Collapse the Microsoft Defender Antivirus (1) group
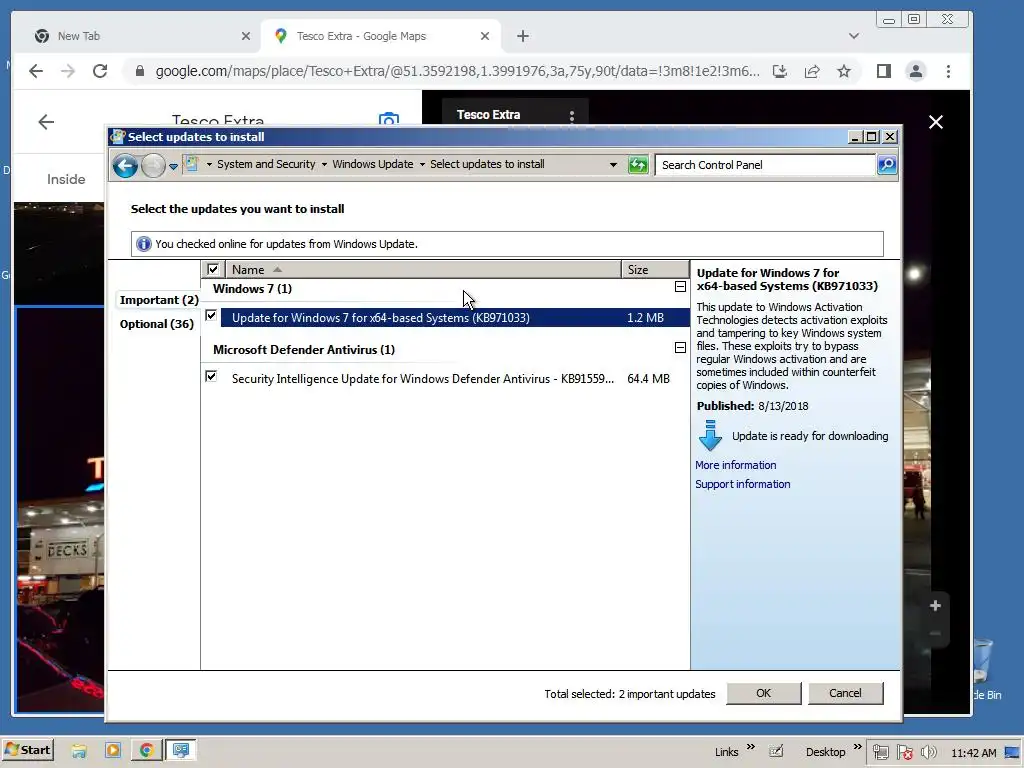Viewport: 1024px width, 768px height. point(680,347)
